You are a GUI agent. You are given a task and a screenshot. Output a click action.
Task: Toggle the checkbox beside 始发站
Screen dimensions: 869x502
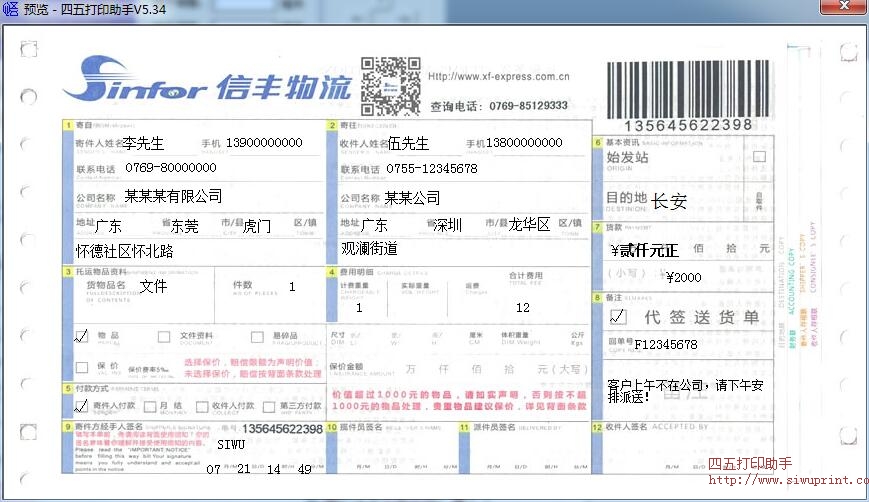pos(759,157)
